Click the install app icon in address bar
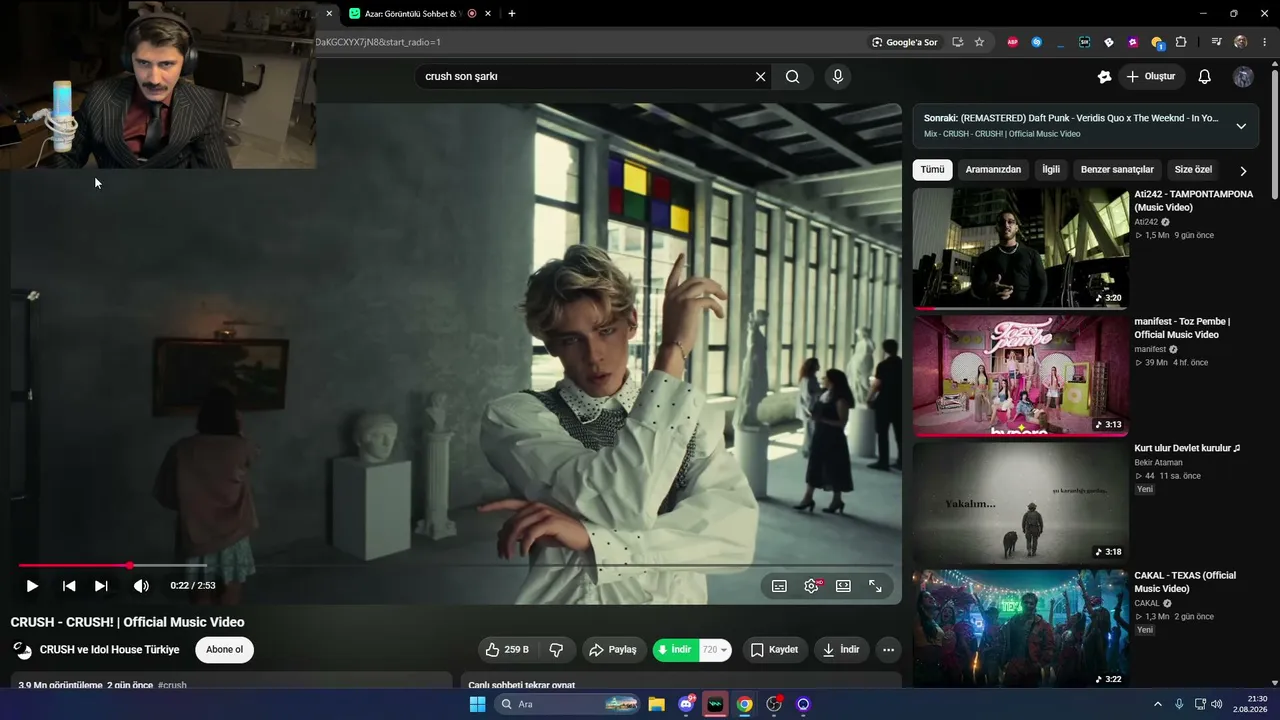1280x720 pixels. click(957, 42)
